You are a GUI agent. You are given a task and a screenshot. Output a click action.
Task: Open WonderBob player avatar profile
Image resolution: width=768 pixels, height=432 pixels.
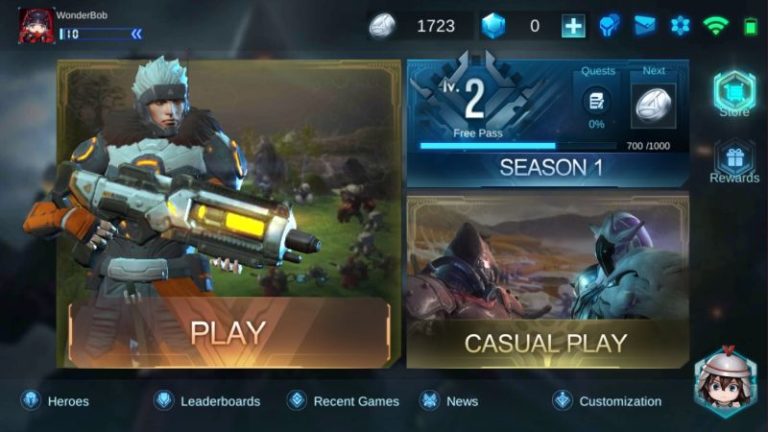click(x=36, y=26)
